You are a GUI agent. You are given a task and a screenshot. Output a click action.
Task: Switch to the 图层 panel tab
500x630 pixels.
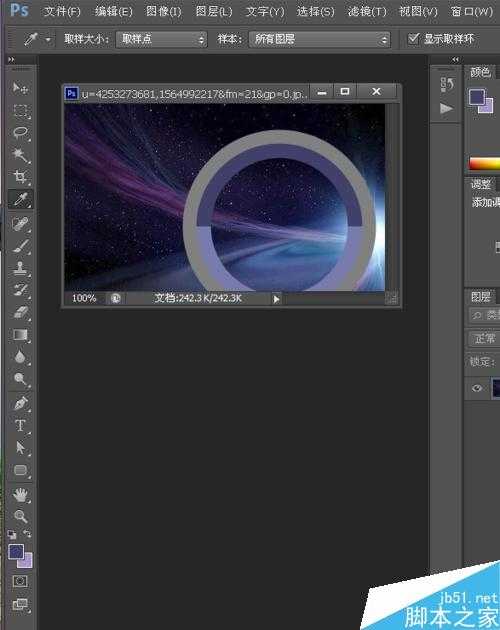pos(480,297)
